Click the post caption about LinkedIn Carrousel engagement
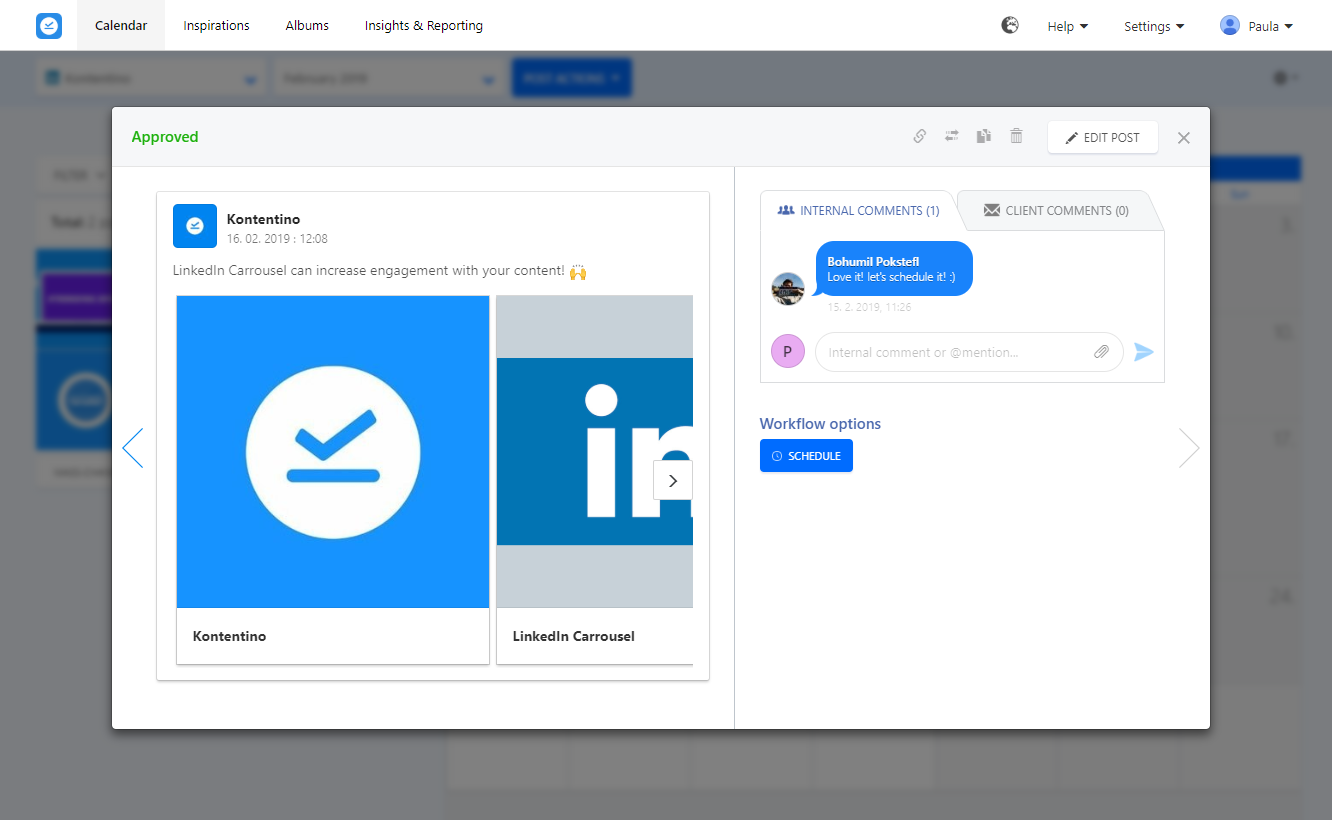This screenshot has width=1332, height=820. coord(379,271)
